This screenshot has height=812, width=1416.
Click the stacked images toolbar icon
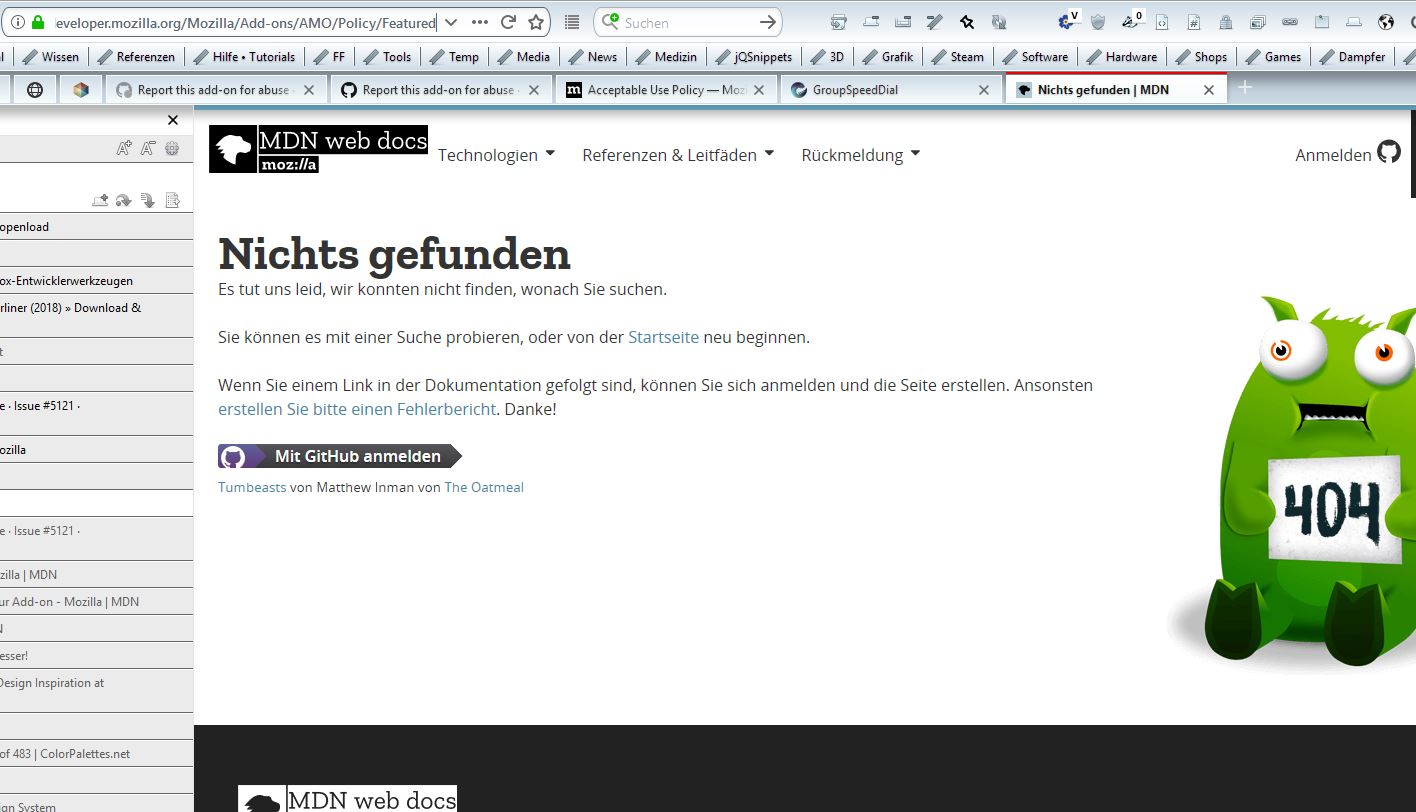1258,22
